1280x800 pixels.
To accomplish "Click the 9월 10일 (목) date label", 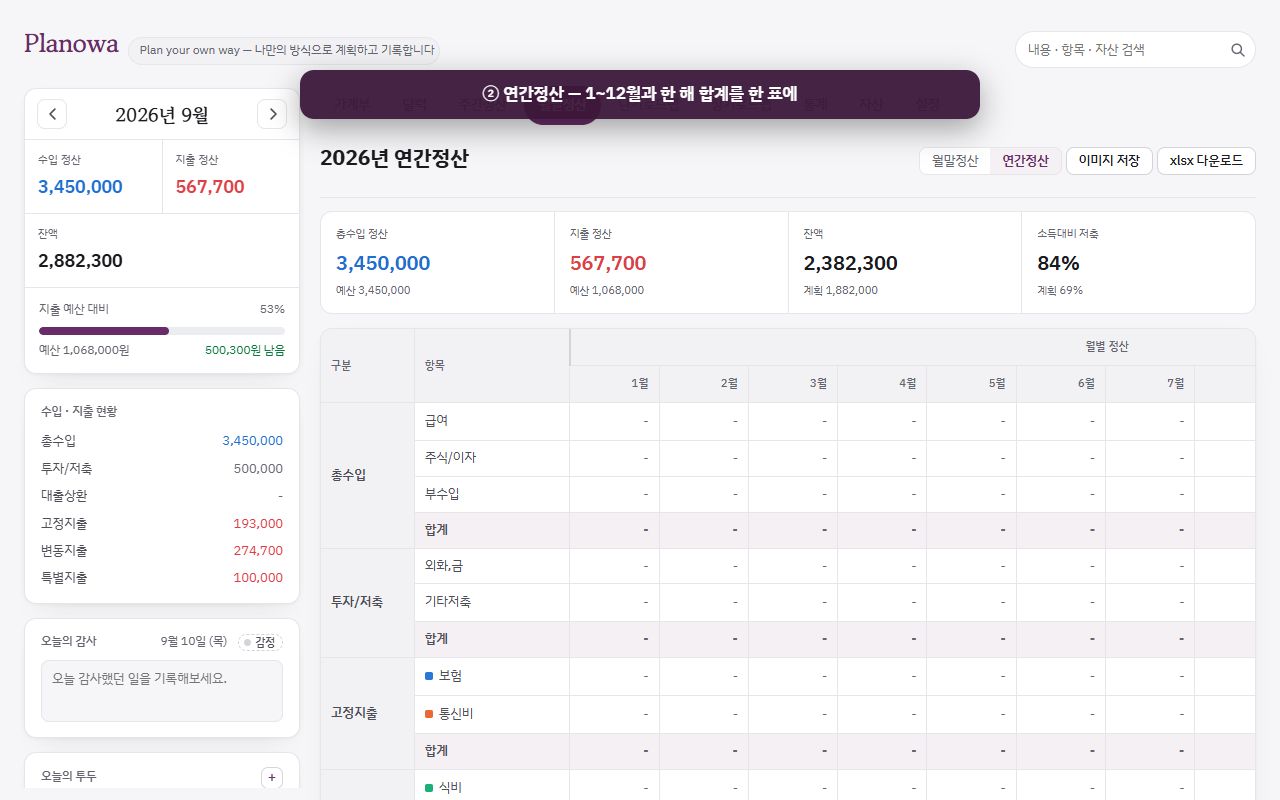I will [x=194, y=642].
